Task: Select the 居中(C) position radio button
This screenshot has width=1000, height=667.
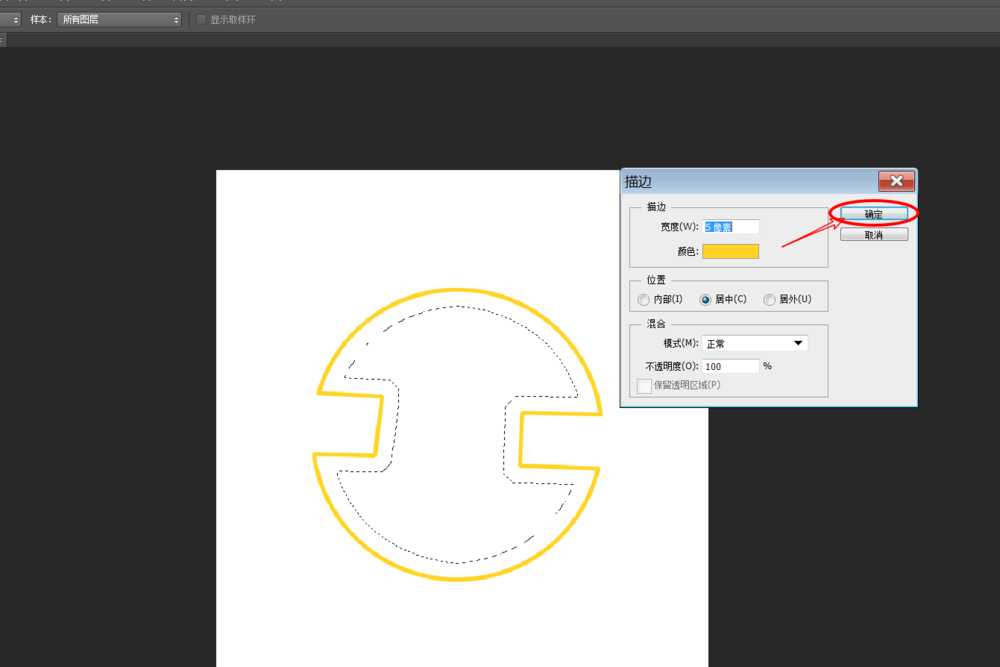Action: coord(706,299)
